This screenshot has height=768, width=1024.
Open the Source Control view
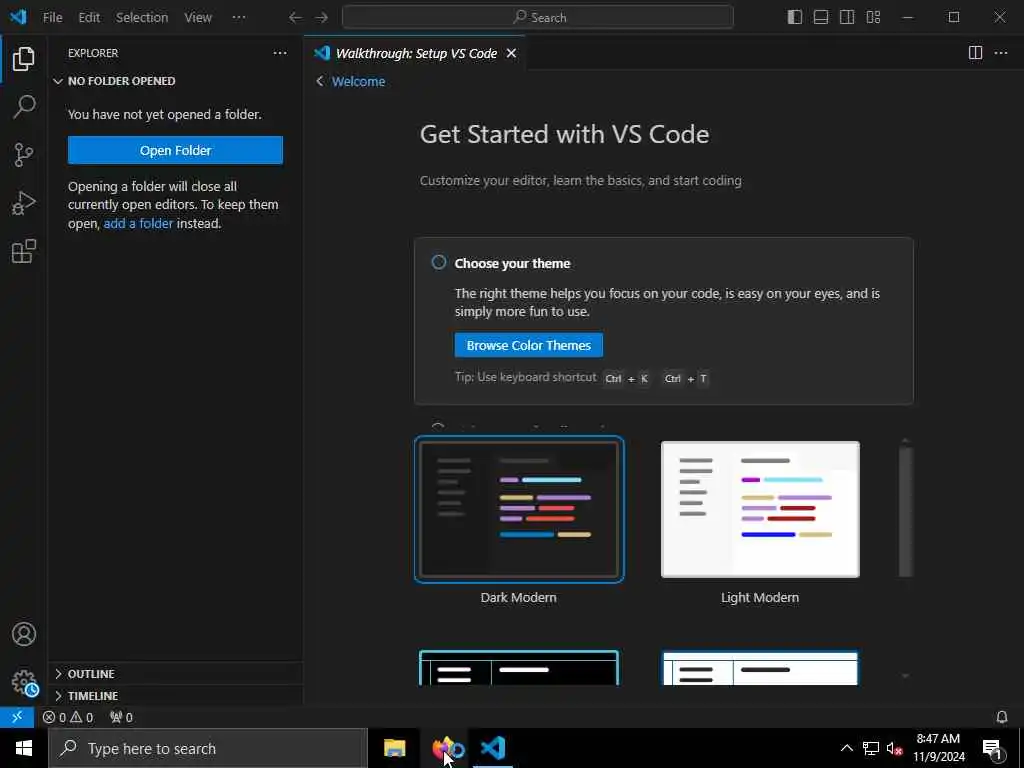24,155
